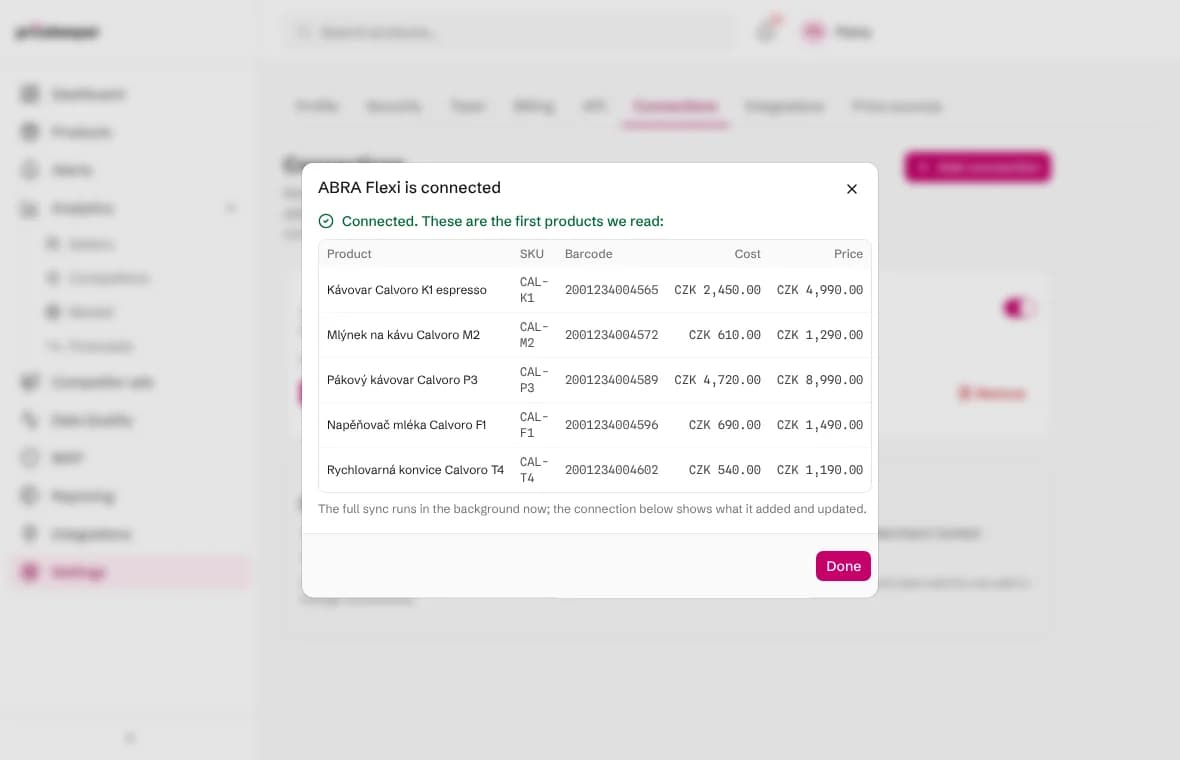This screenshot has height=760, width=1180.
Task: Click cost CZK 690.00
Action: [x=725, y=425]
